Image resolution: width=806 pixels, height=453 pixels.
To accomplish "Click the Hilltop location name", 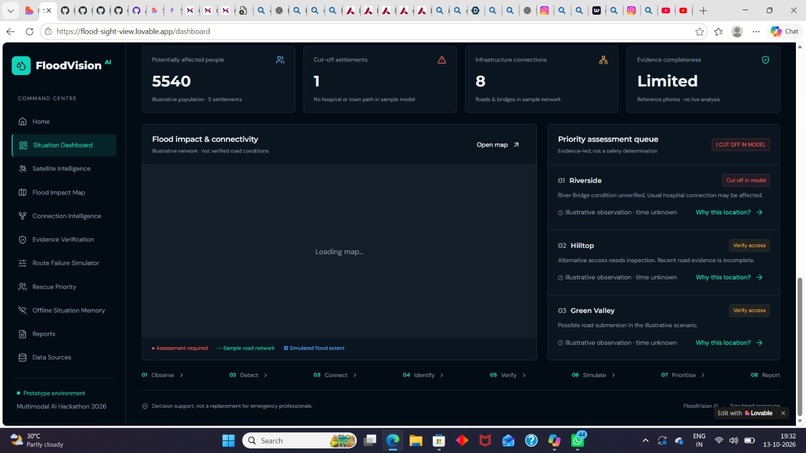I will tap(582, 246).
